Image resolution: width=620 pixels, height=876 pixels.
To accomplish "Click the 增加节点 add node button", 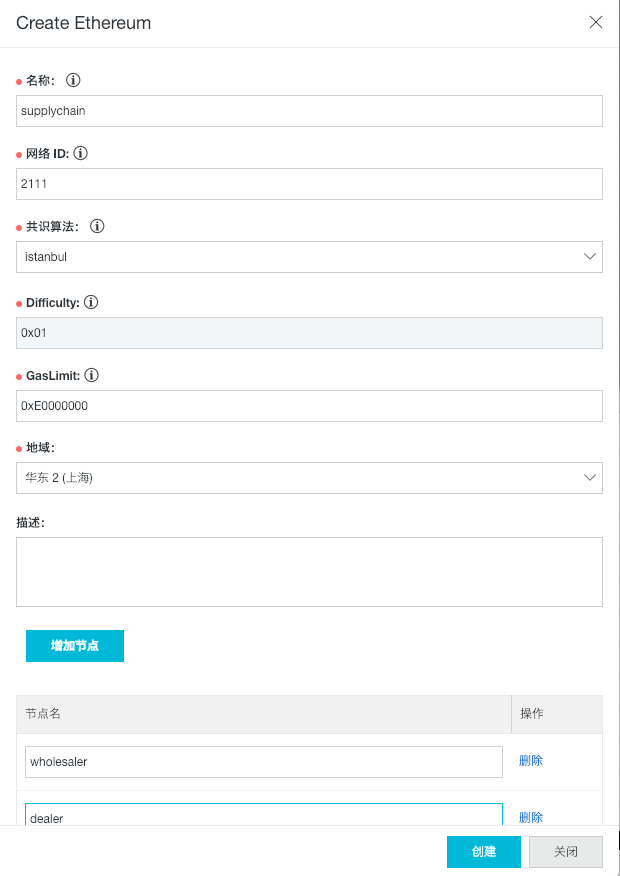I will (x=74, y=645).
